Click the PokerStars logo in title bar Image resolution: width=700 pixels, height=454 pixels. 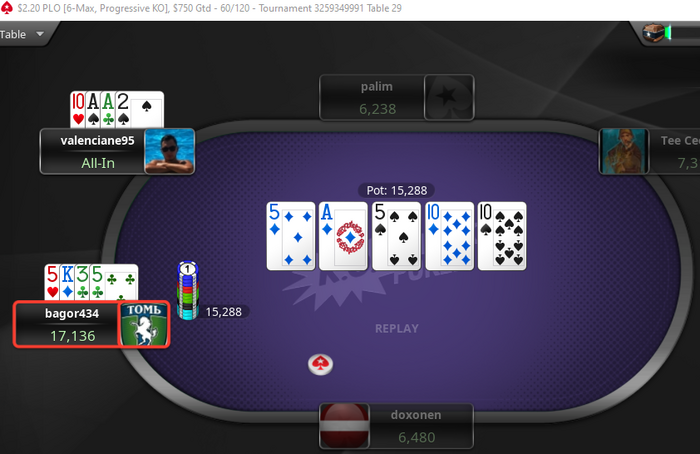[x=6, y=8]
